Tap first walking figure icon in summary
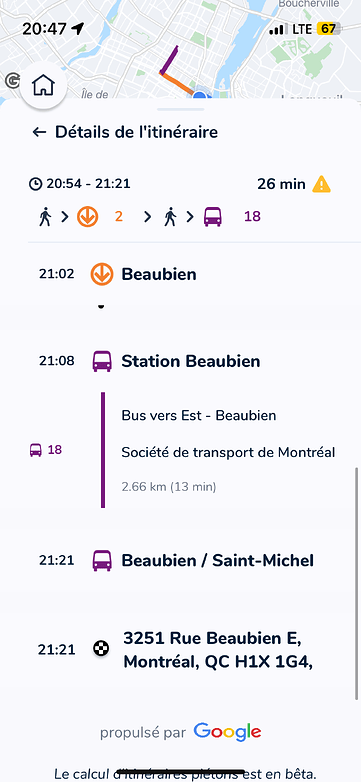Image resolution: width=361 pixels, height=782 pixels. (45, 217)
